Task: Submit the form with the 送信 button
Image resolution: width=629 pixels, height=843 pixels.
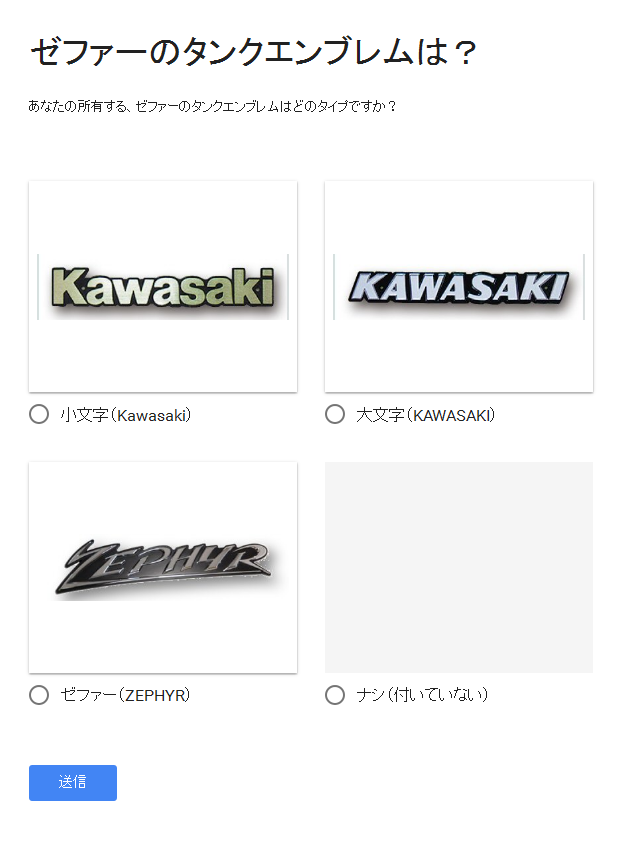Action: [73, 783]
